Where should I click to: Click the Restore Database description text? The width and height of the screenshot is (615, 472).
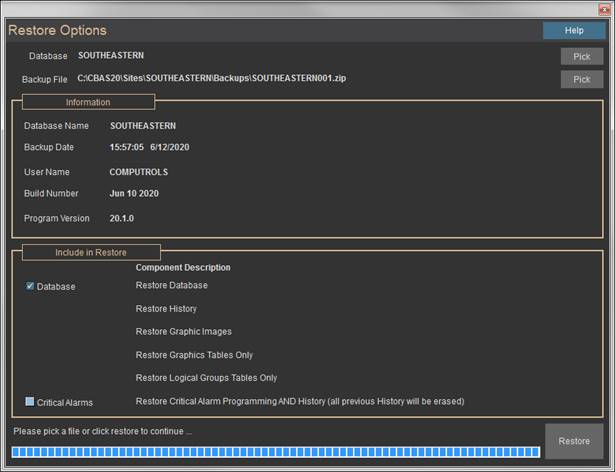pos(171,286)
